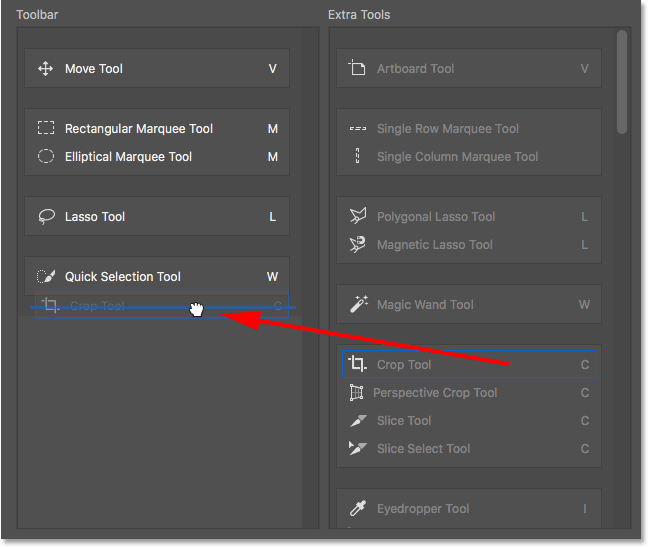Select Magnetic Lasso Tool label
The height and width of the screenshot is (547, 648).
[x=435, y=245]
